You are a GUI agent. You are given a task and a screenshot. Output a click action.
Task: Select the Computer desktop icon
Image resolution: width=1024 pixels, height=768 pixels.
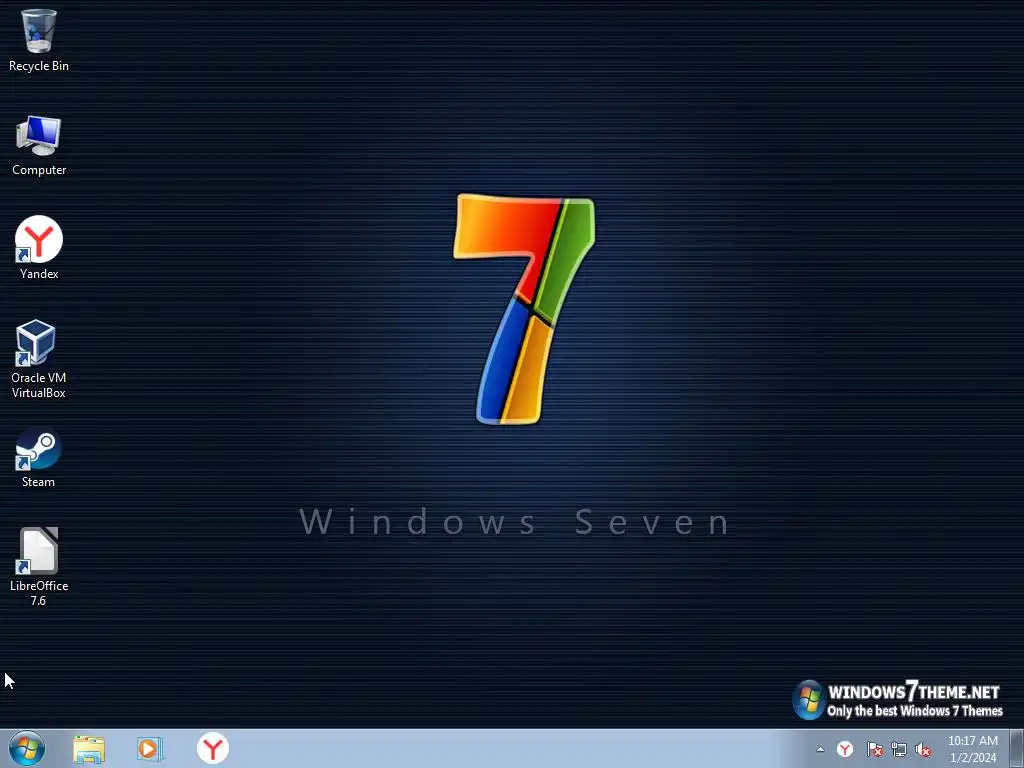click(39, 145)
